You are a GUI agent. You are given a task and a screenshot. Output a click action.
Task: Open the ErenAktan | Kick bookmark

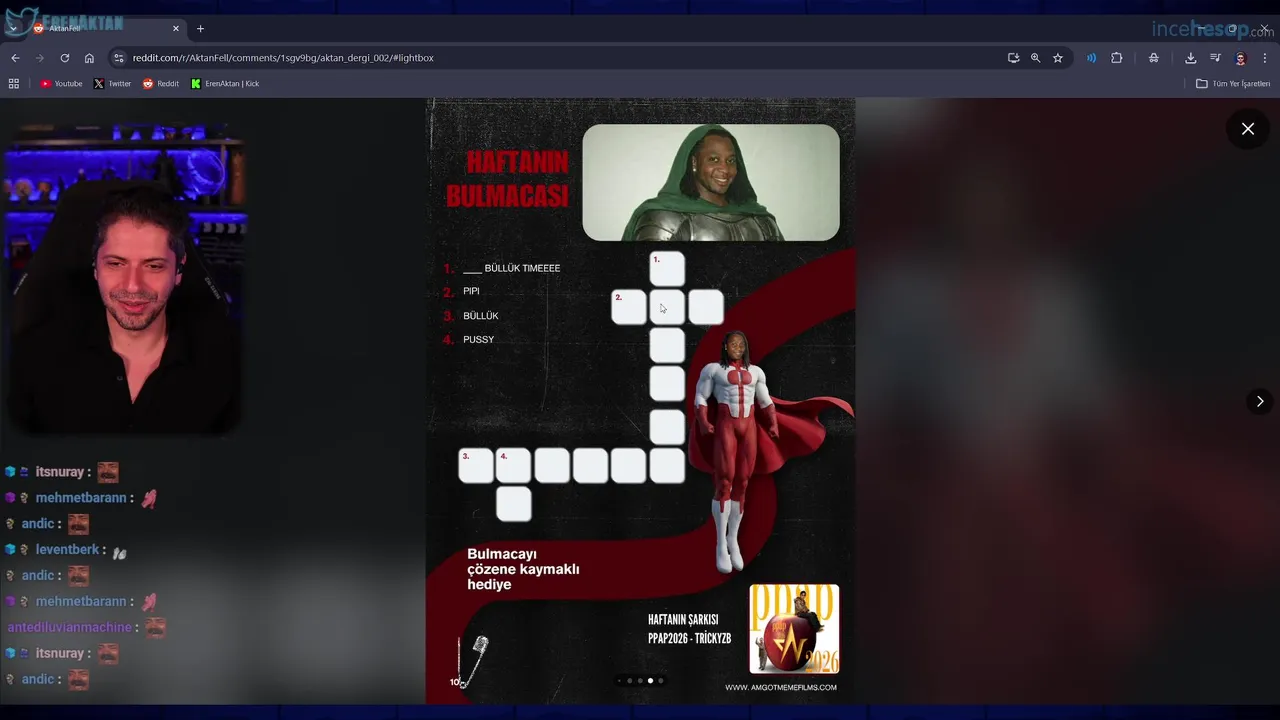coord(225,84)
